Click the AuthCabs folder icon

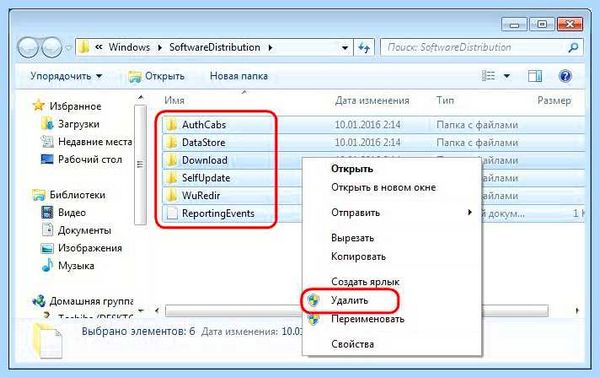(172, 124)
